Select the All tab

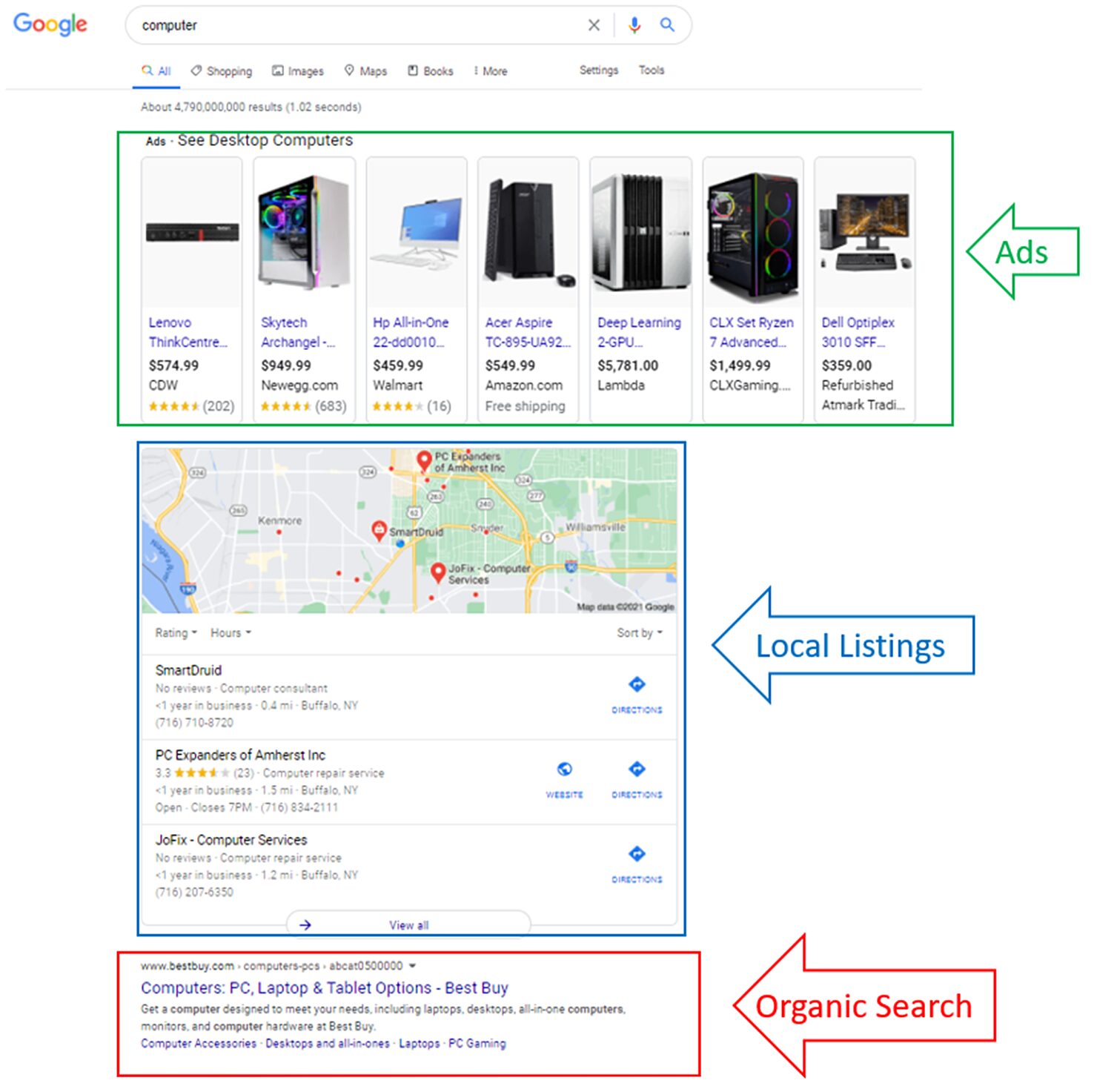tap(156, 71)
